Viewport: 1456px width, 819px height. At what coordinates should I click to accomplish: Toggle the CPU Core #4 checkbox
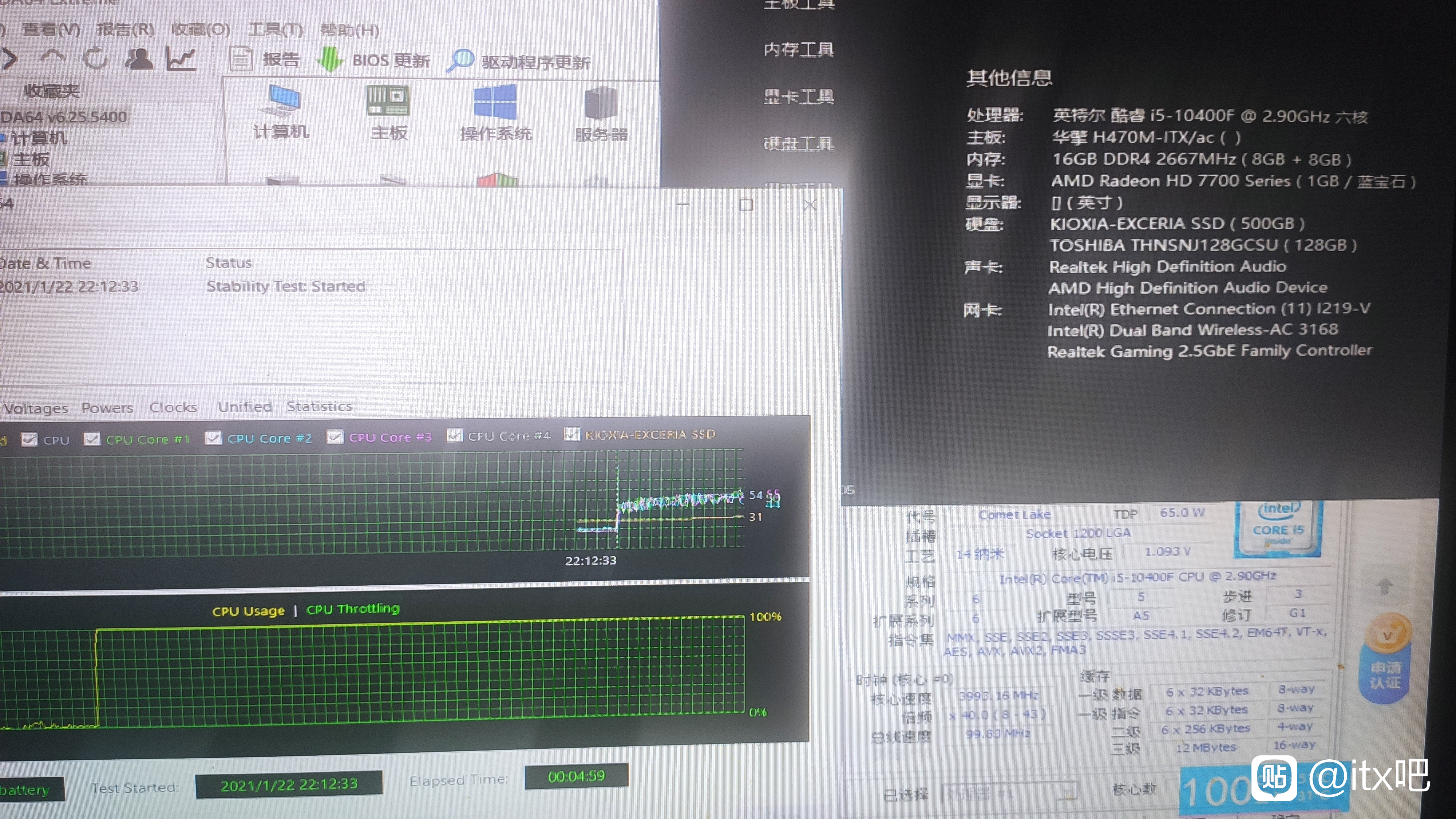tap(454, 436)
